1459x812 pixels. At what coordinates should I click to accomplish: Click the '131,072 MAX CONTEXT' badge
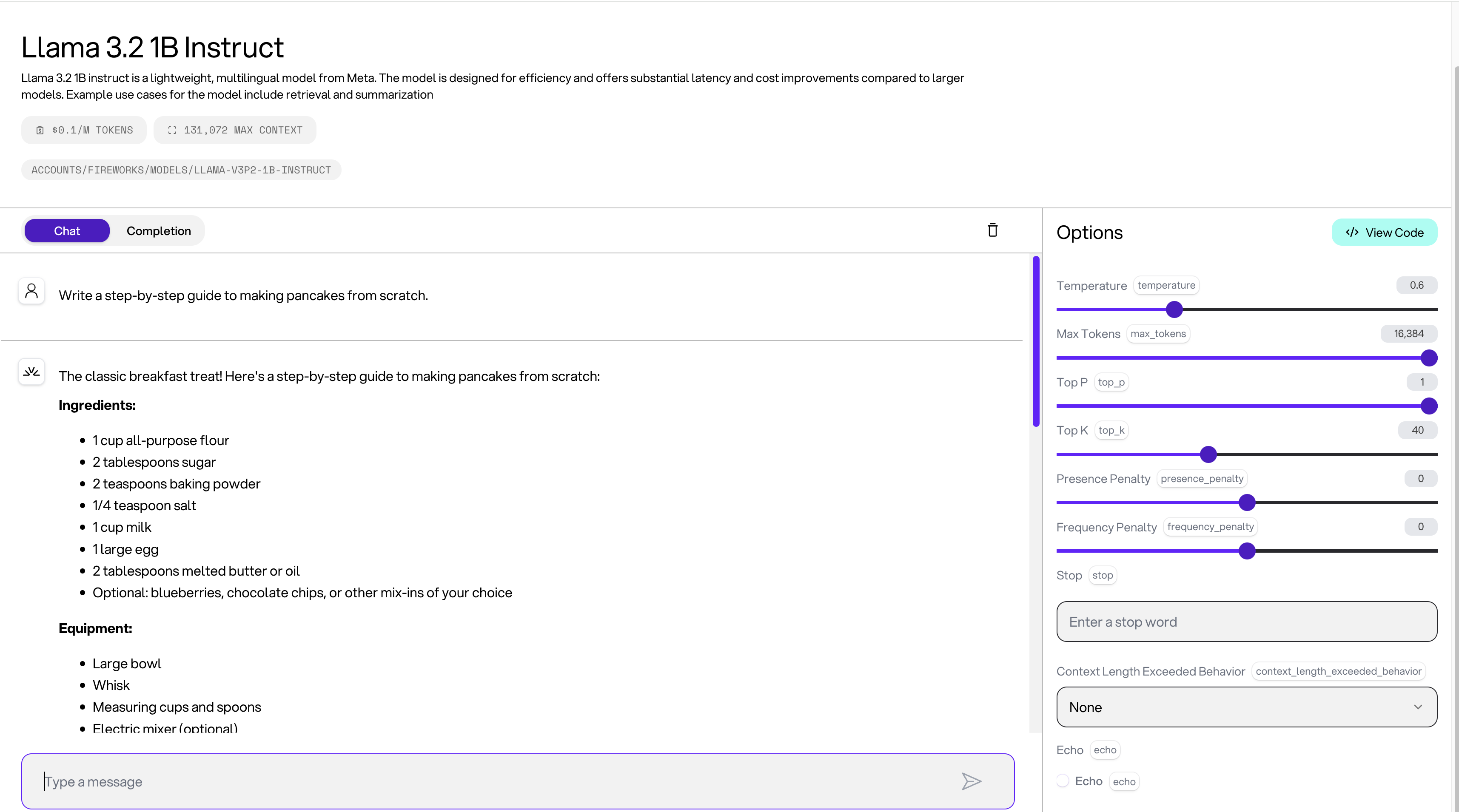235,130
